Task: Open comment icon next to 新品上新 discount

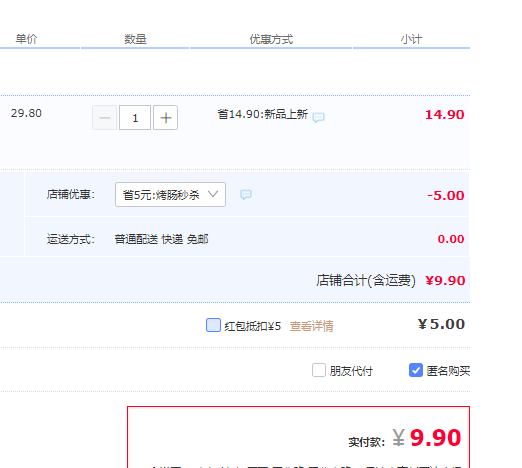Action: pyautogui.click(x=318, y=117)
